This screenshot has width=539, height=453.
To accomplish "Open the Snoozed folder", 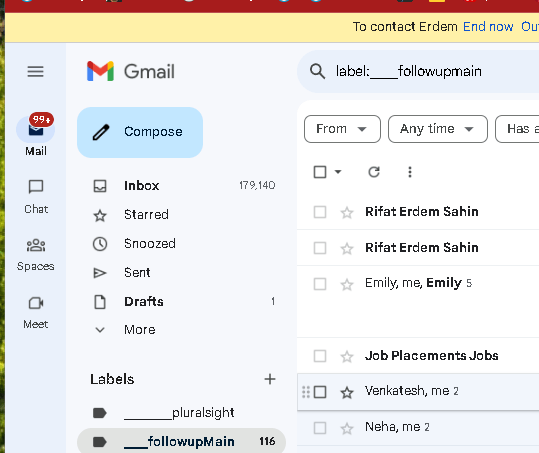I will (x=182, y=244).
